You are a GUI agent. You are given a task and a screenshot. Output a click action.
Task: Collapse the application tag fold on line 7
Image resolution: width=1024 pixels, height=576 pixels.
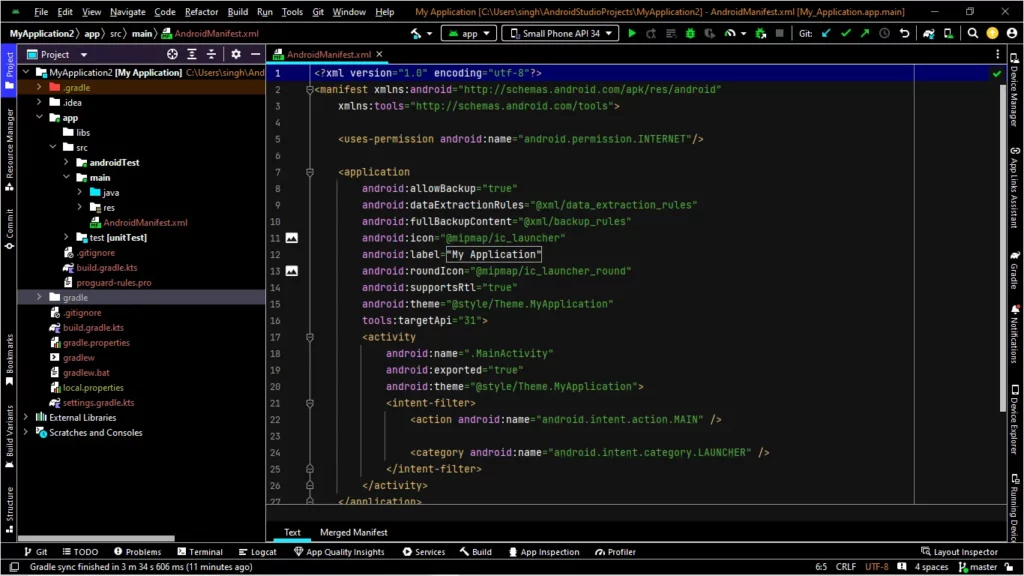coord(310,172)
